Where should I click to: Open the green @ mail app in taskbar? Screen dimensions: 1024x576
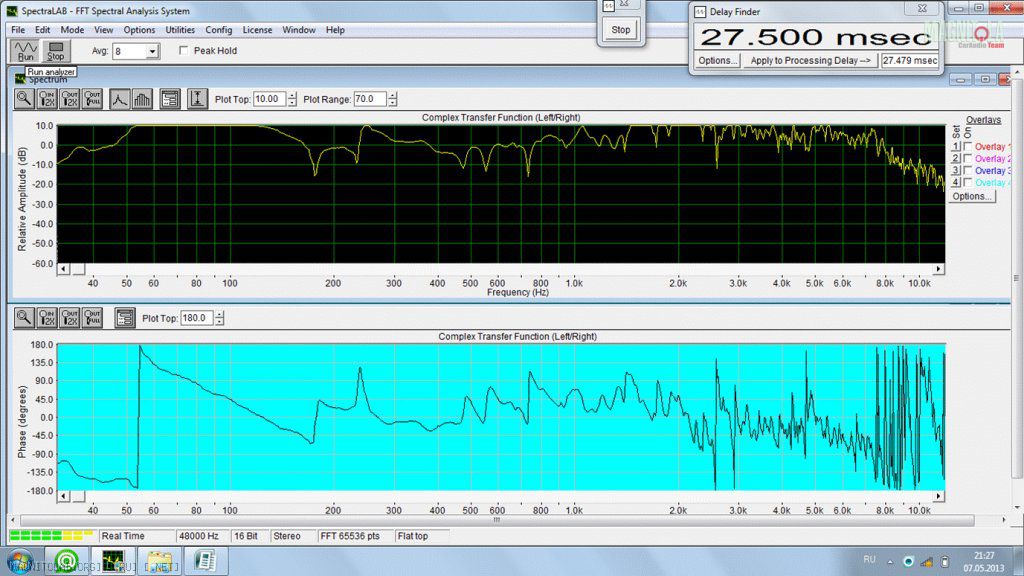pos(67,561)
